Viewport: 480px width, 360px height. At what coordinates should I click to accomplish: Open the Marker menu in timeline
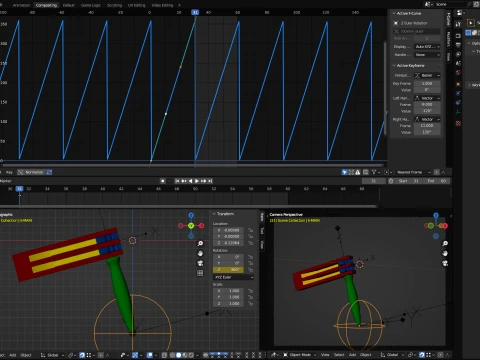tap(6, 181)
